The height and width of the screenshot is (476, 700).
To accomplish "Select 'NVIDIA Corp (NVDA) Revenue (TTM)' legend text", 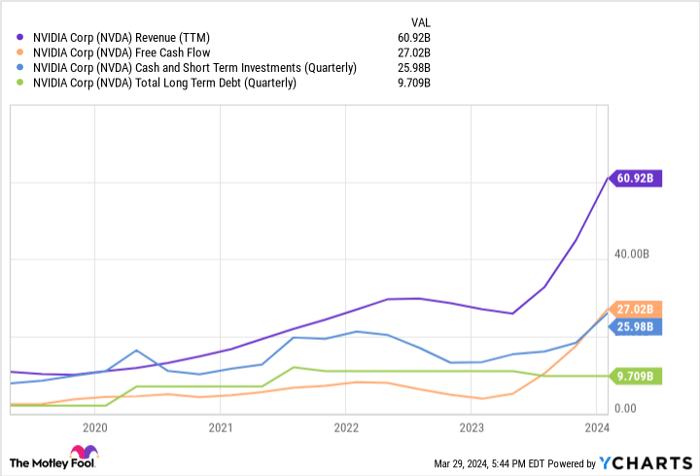I will pos(121,38).
